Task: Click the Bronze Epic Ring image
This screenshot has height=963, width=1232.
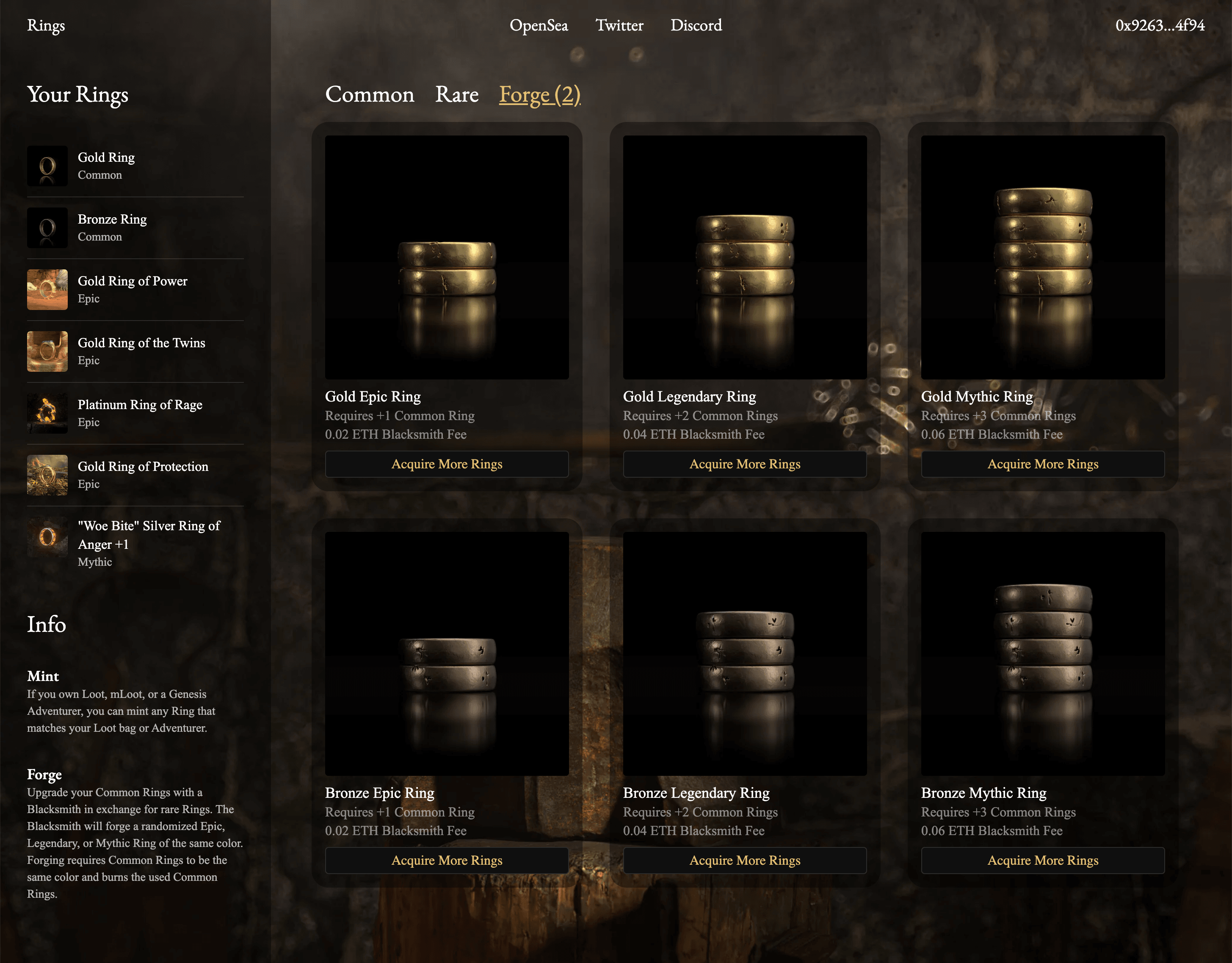Action: point(447,653)
